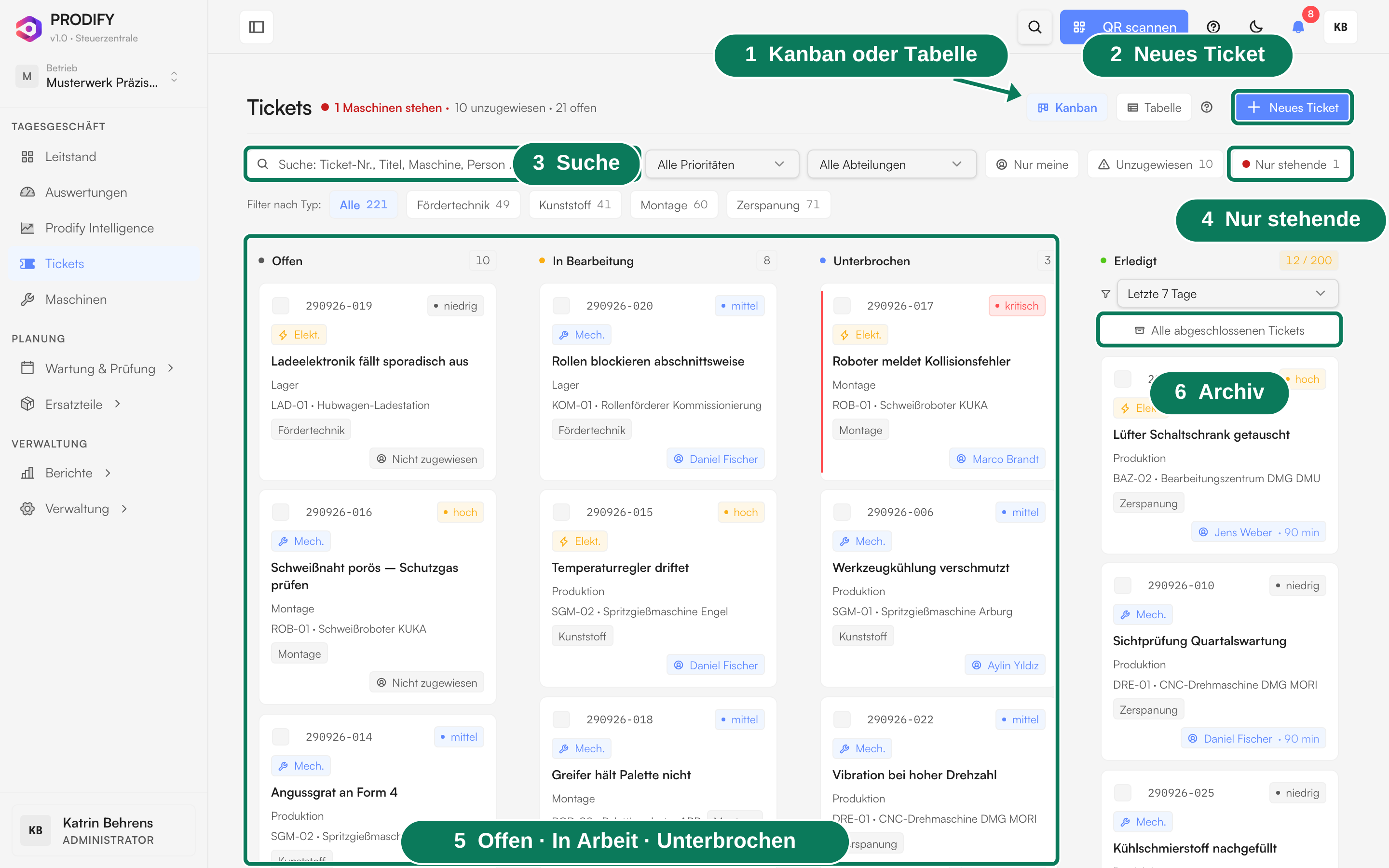Open notifications bell with 8 badge

coord(1298,27)
